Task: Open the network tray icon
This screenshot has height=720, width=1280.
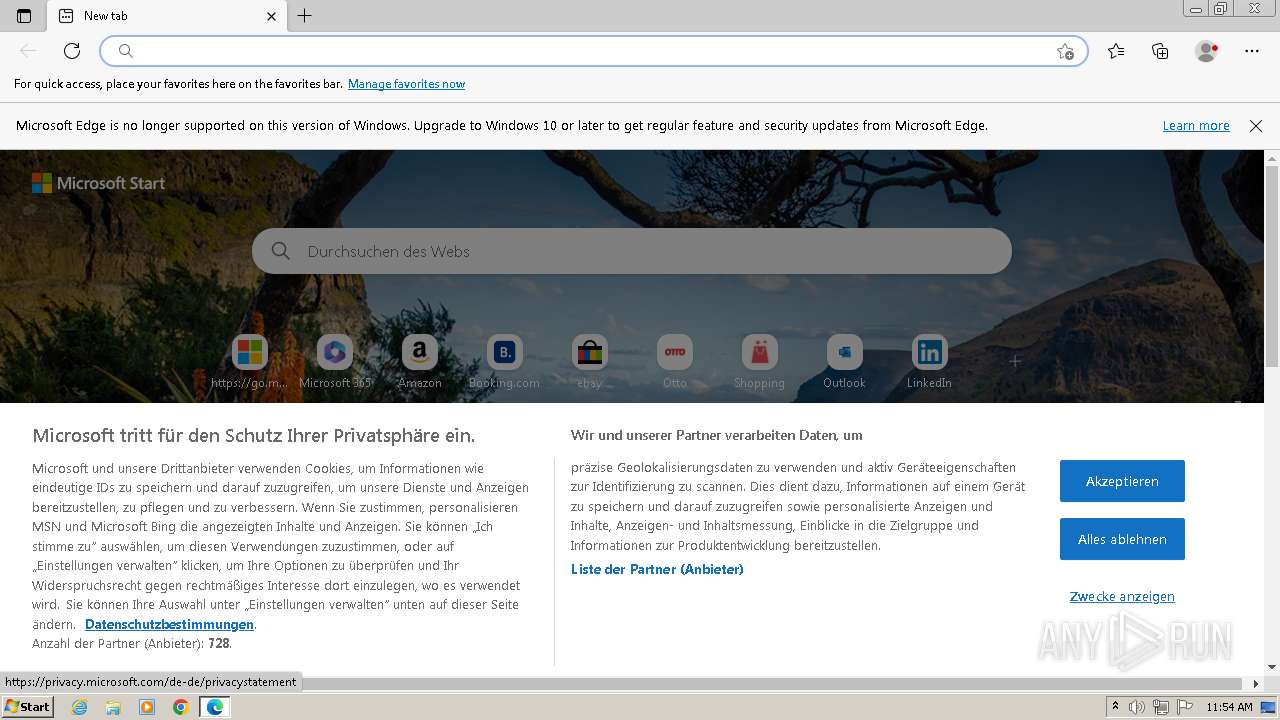Action: [1160, 707]
